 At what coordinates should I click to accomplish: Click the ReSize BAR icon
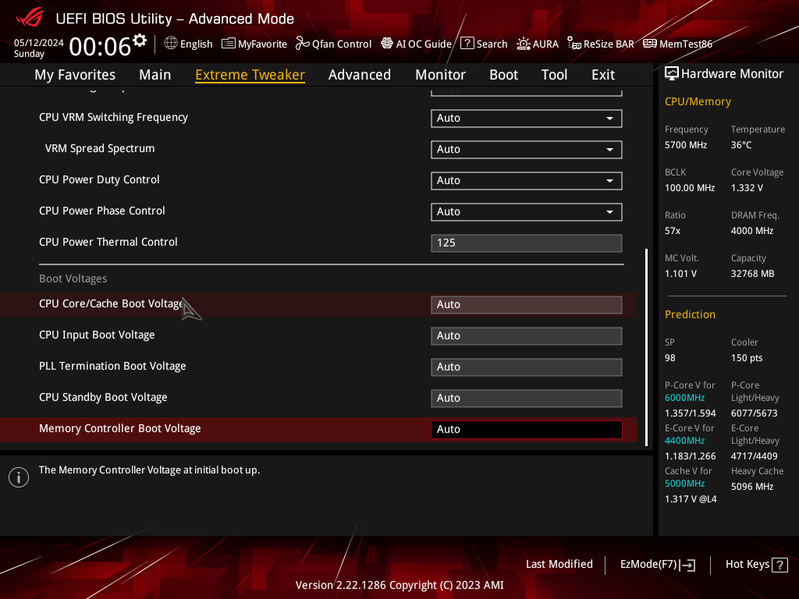click(574, 44)
